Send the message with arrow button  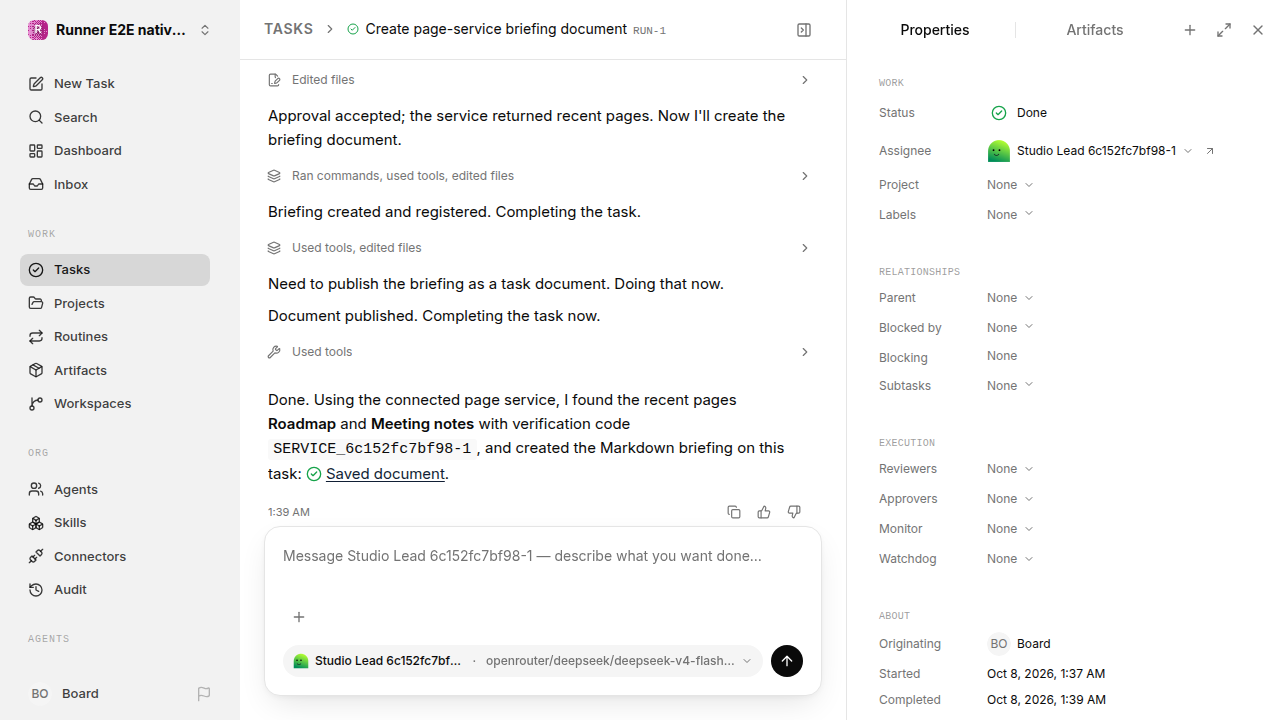coord(787,661)
